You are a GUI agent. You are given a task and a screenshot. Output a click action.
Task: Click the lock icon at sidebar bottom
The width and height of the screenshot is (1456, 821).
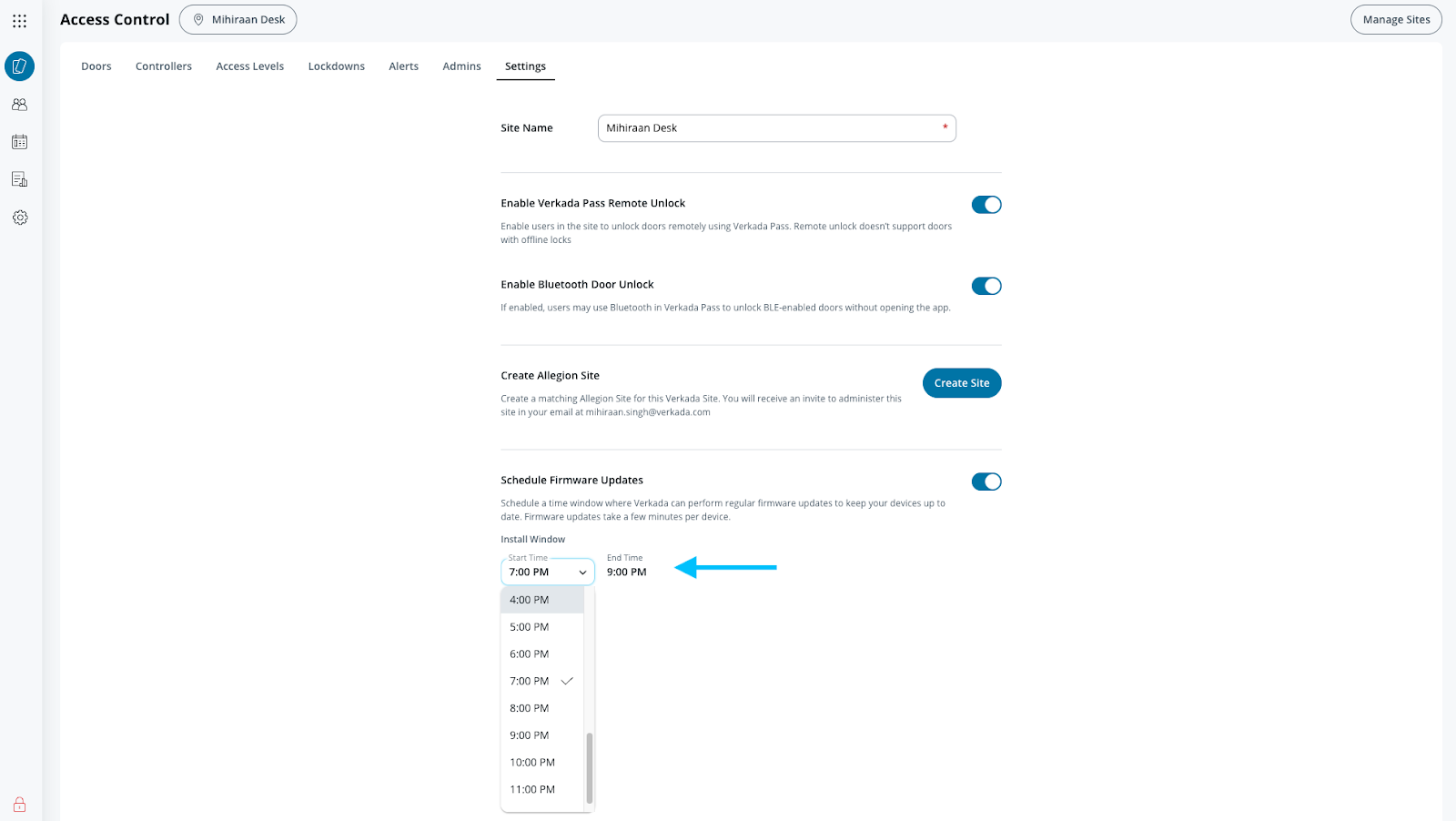tap(19, 805)
